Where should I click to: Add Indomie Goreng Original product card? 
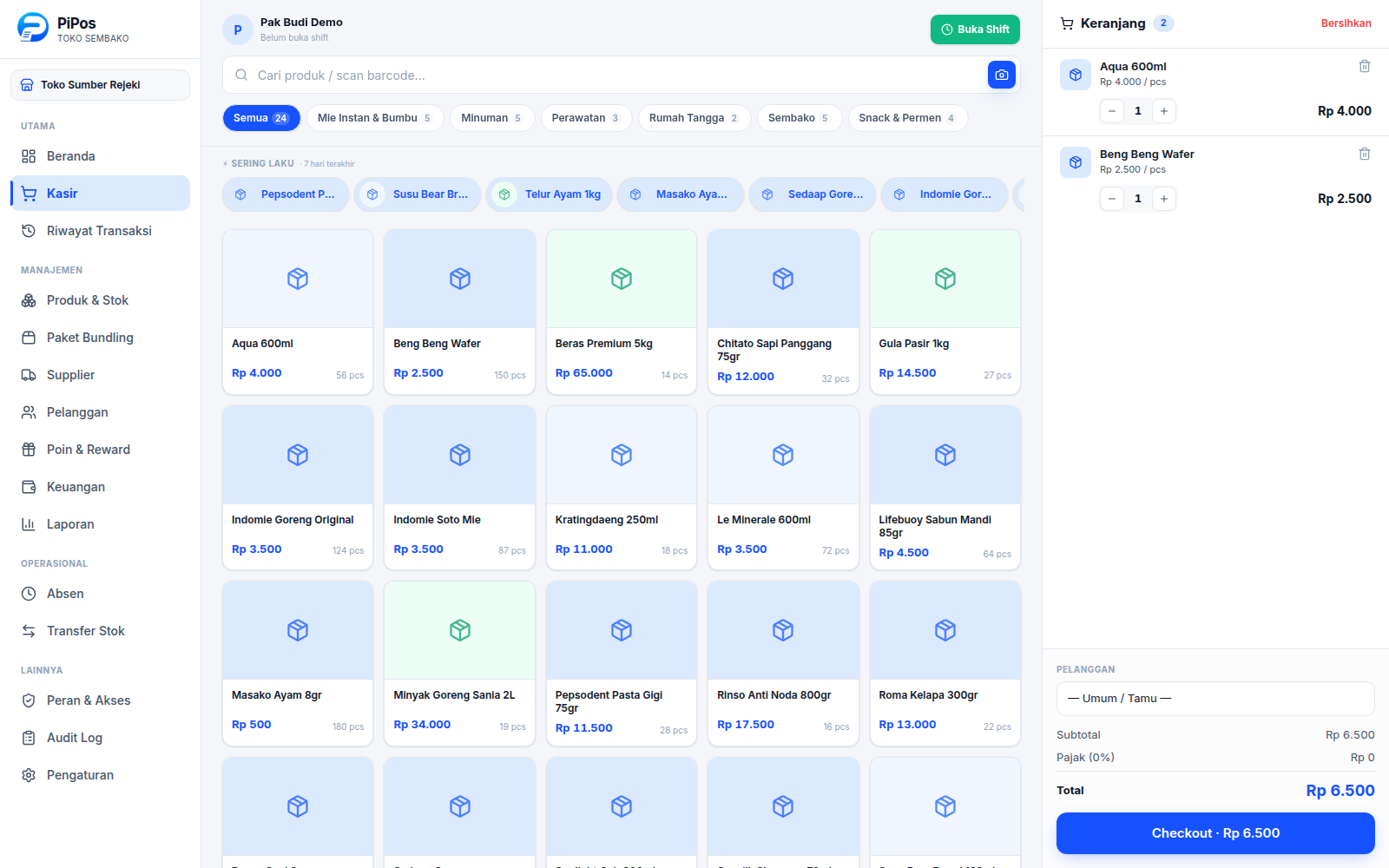(x=298, y=488)
